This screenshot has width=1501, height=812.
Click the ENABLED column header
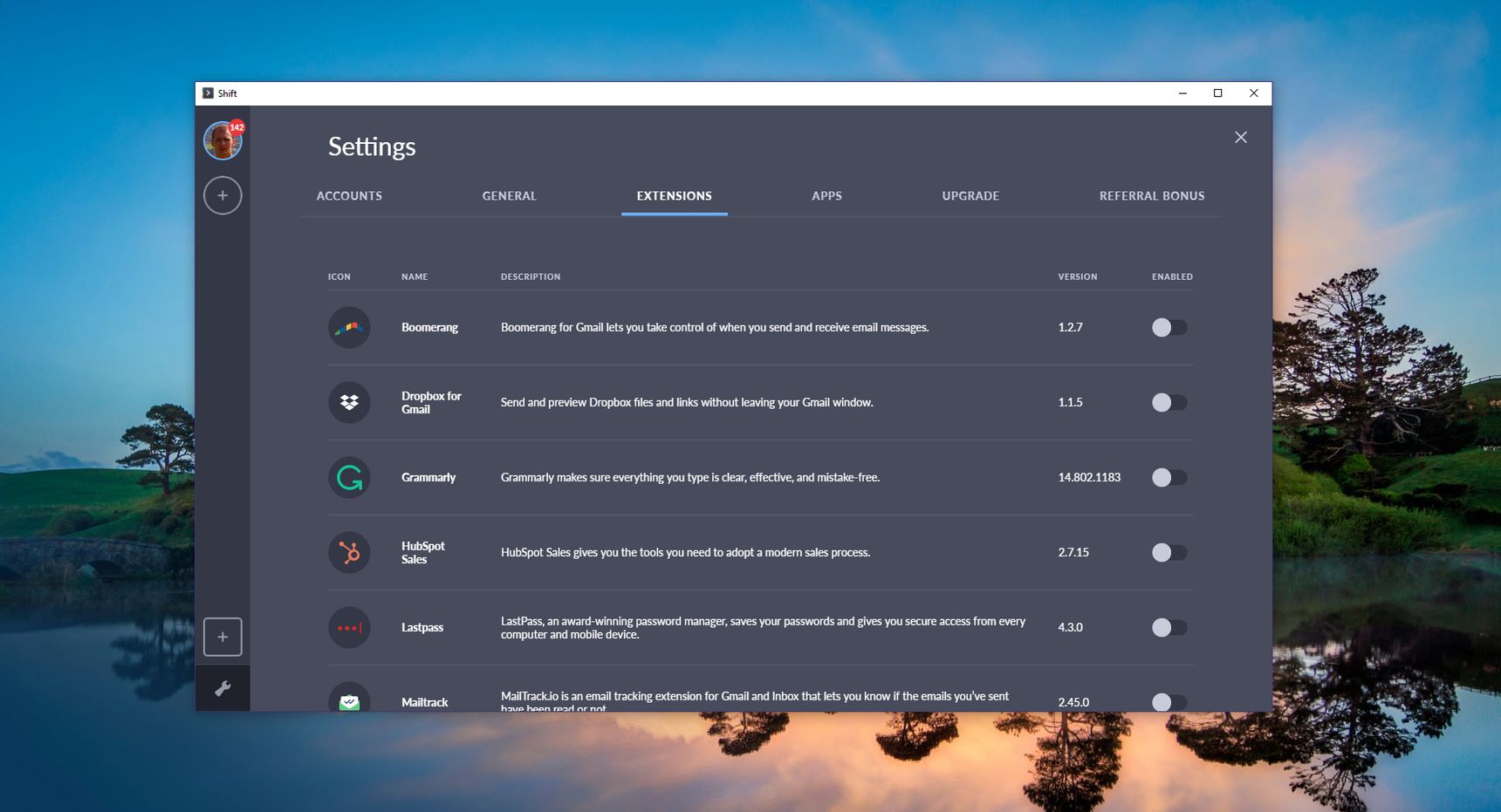(x=1172, y=276)
